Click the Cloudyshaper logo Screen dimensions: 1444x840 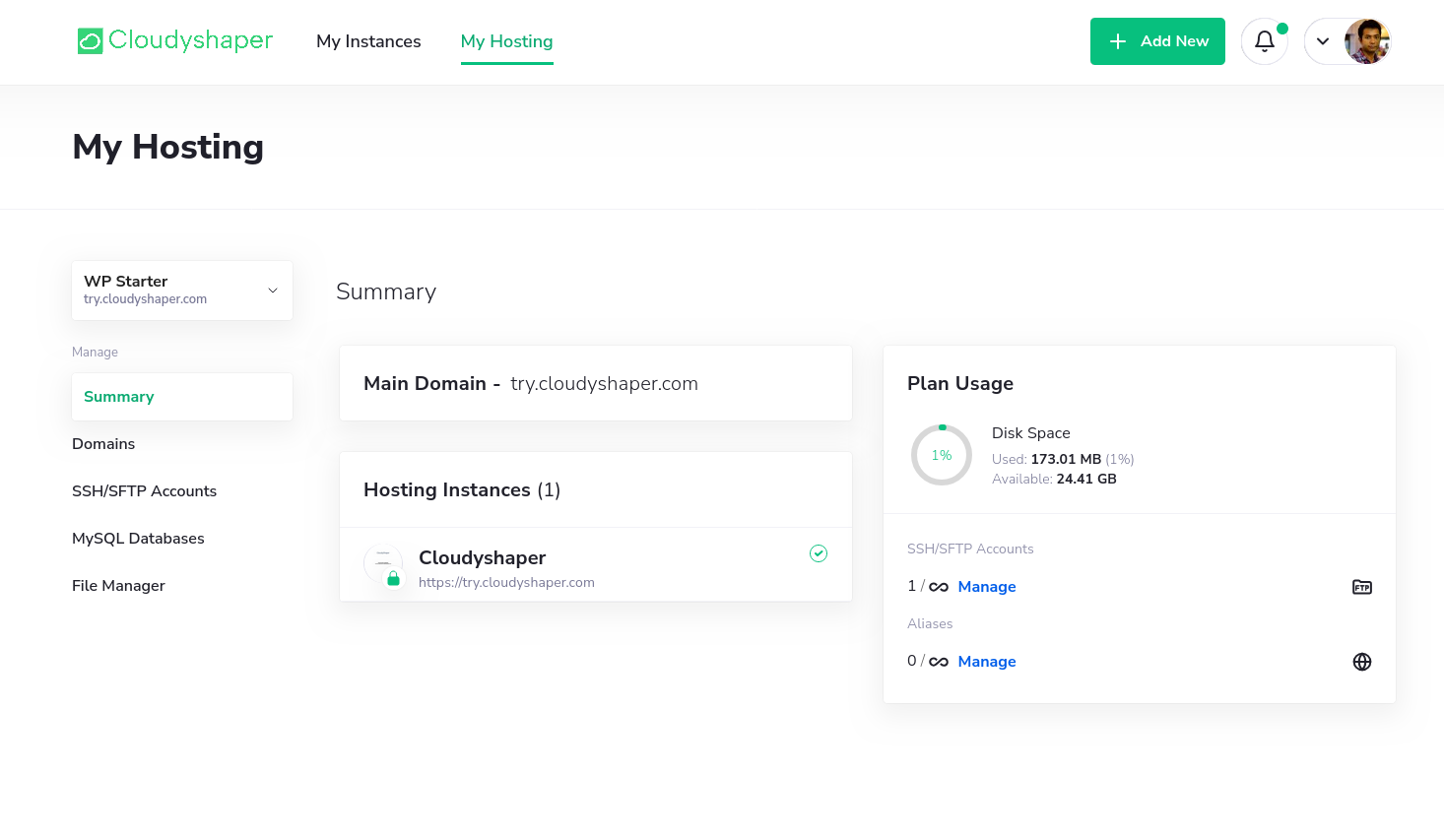(x=175, y=40)
